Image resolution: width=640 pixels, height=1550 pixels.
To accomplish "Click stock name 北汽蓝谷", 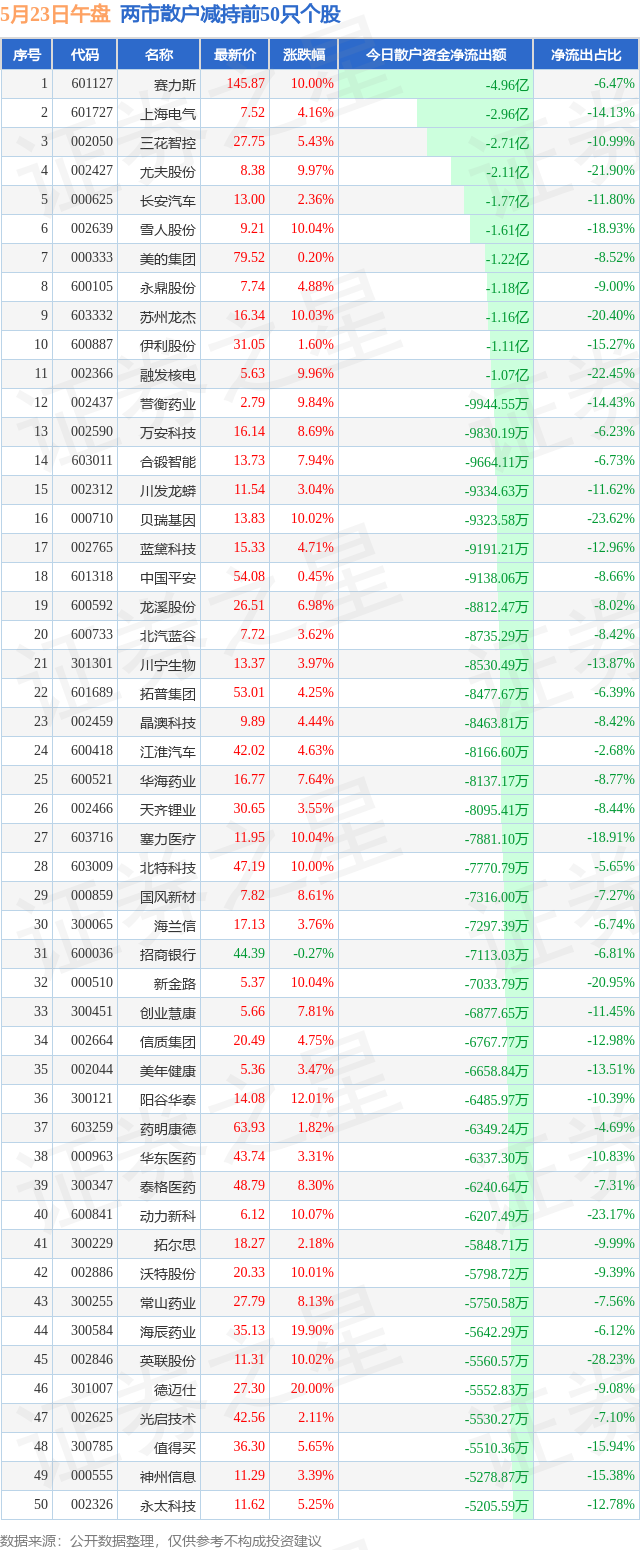I will 169,635.
